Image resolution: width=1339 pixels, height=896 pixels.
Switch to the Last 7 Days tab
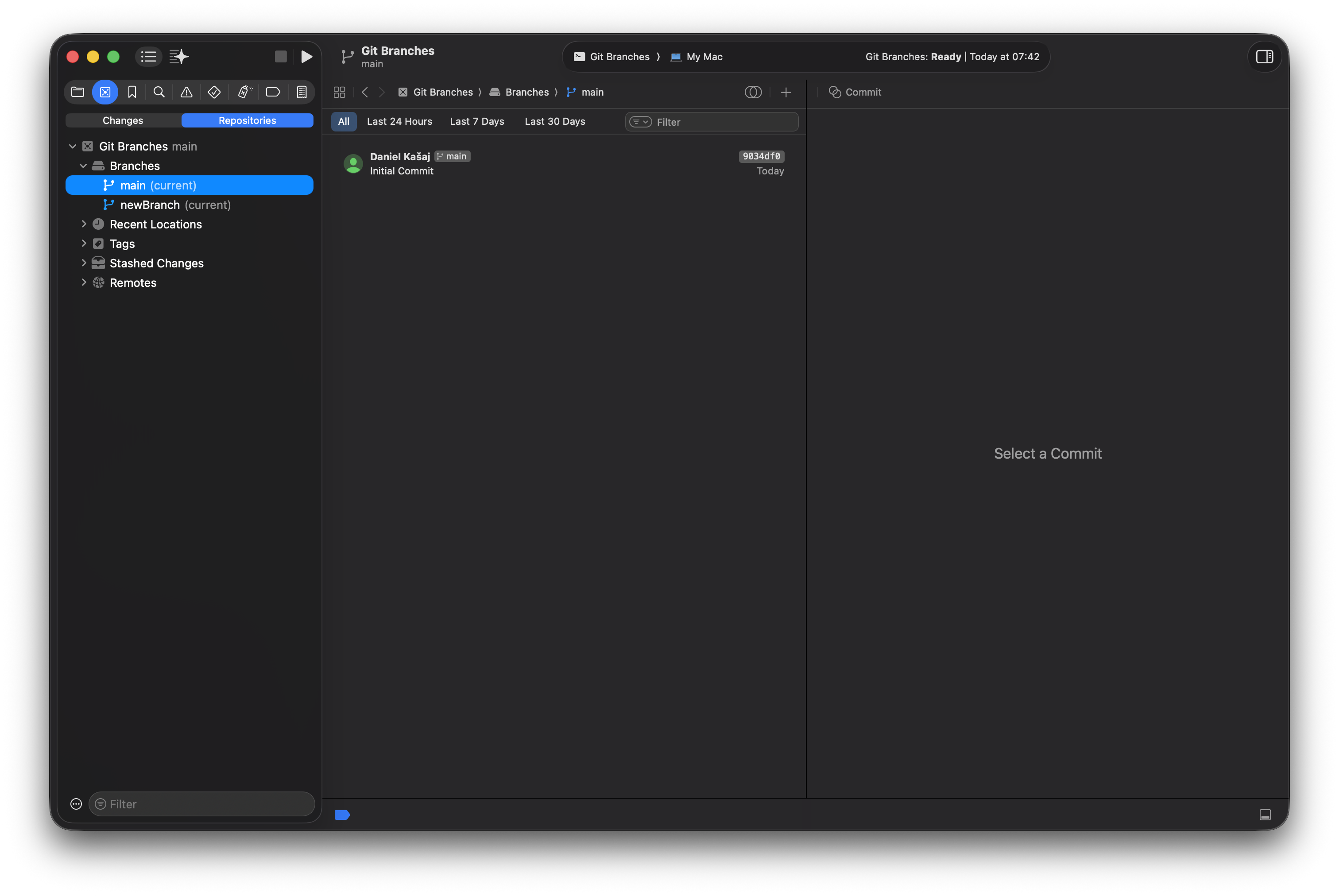pyautogui.click(x=477, y=121)
